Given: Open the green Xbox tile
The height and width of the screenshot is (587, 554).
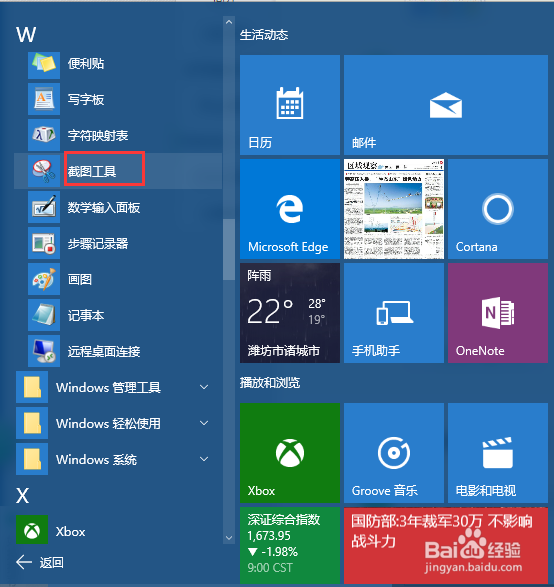Looking at the screenshot, I should point(290,453).
